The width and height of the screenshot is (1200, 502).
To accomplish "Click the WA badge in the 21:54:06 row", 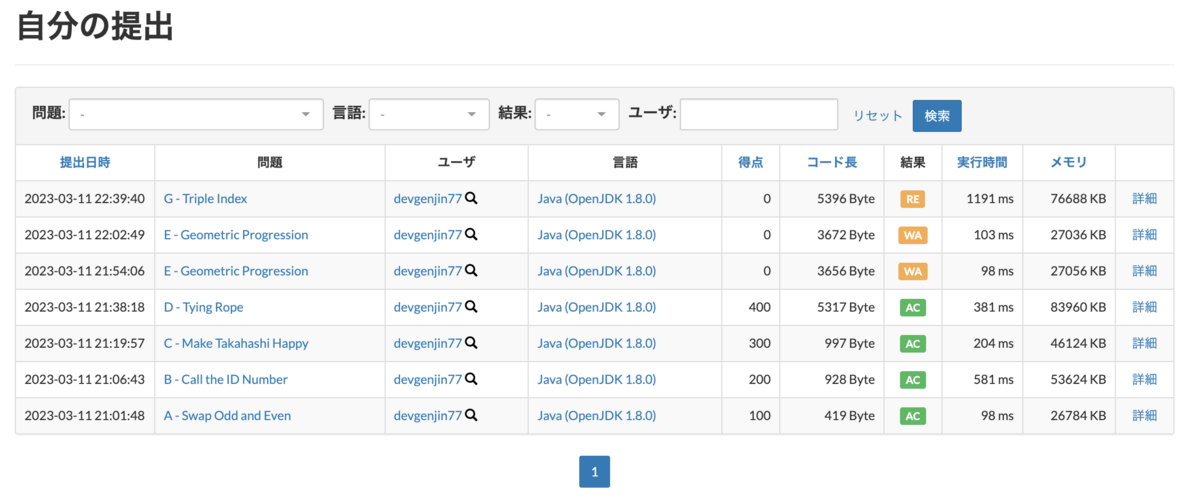I will (x=912, y=271).
